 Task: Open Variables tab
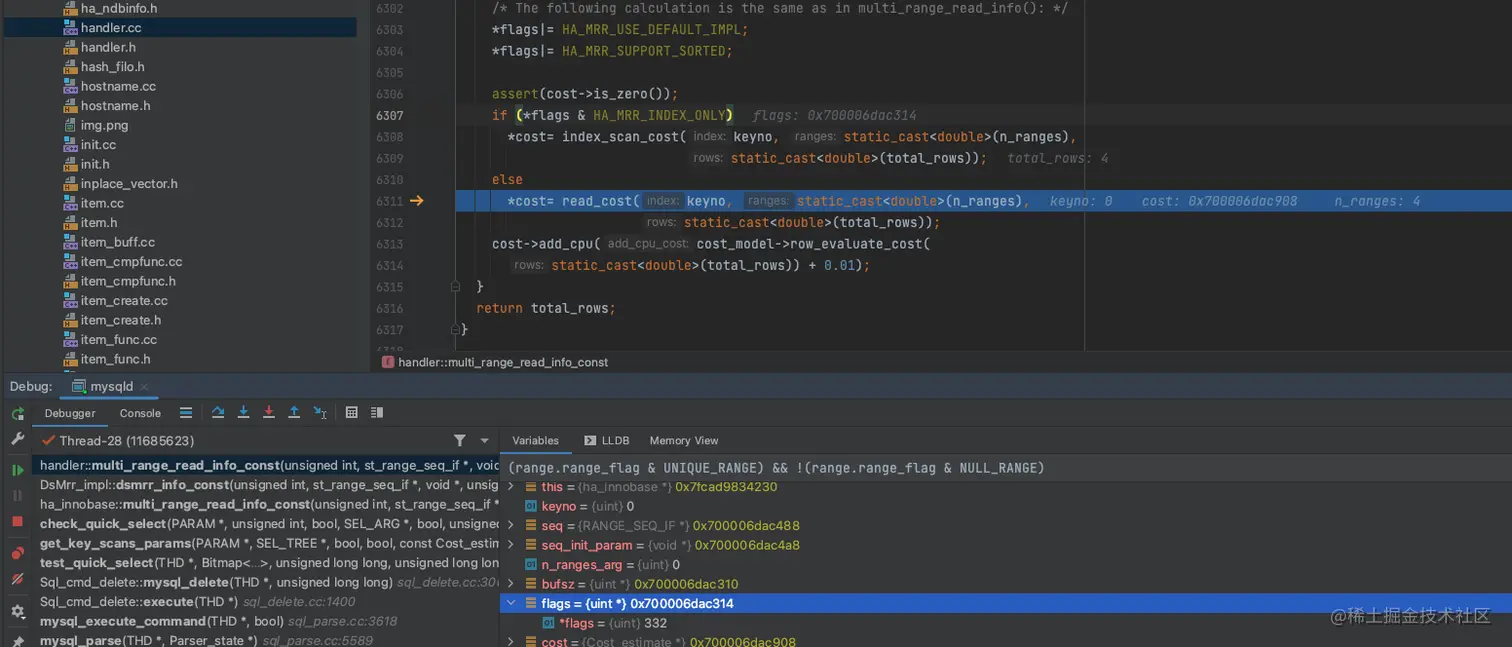click(x=535, y=440)
